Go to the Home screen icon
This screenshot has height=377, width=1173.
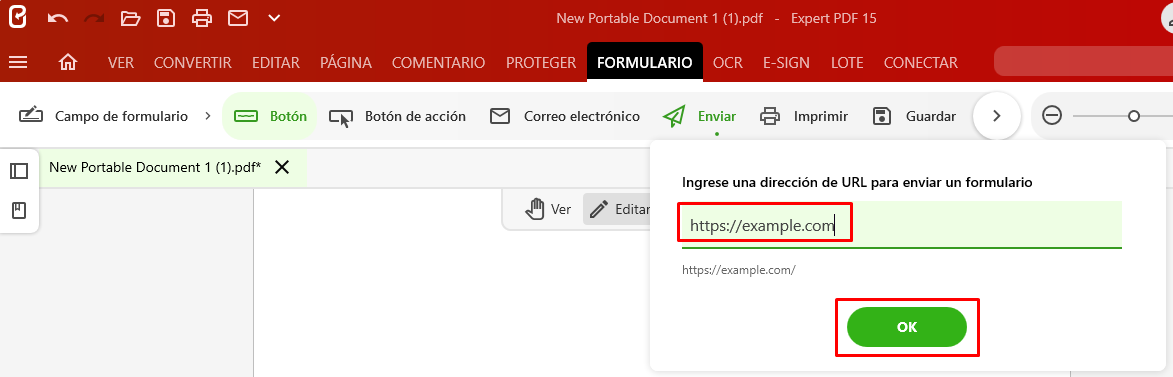[68, 63]
